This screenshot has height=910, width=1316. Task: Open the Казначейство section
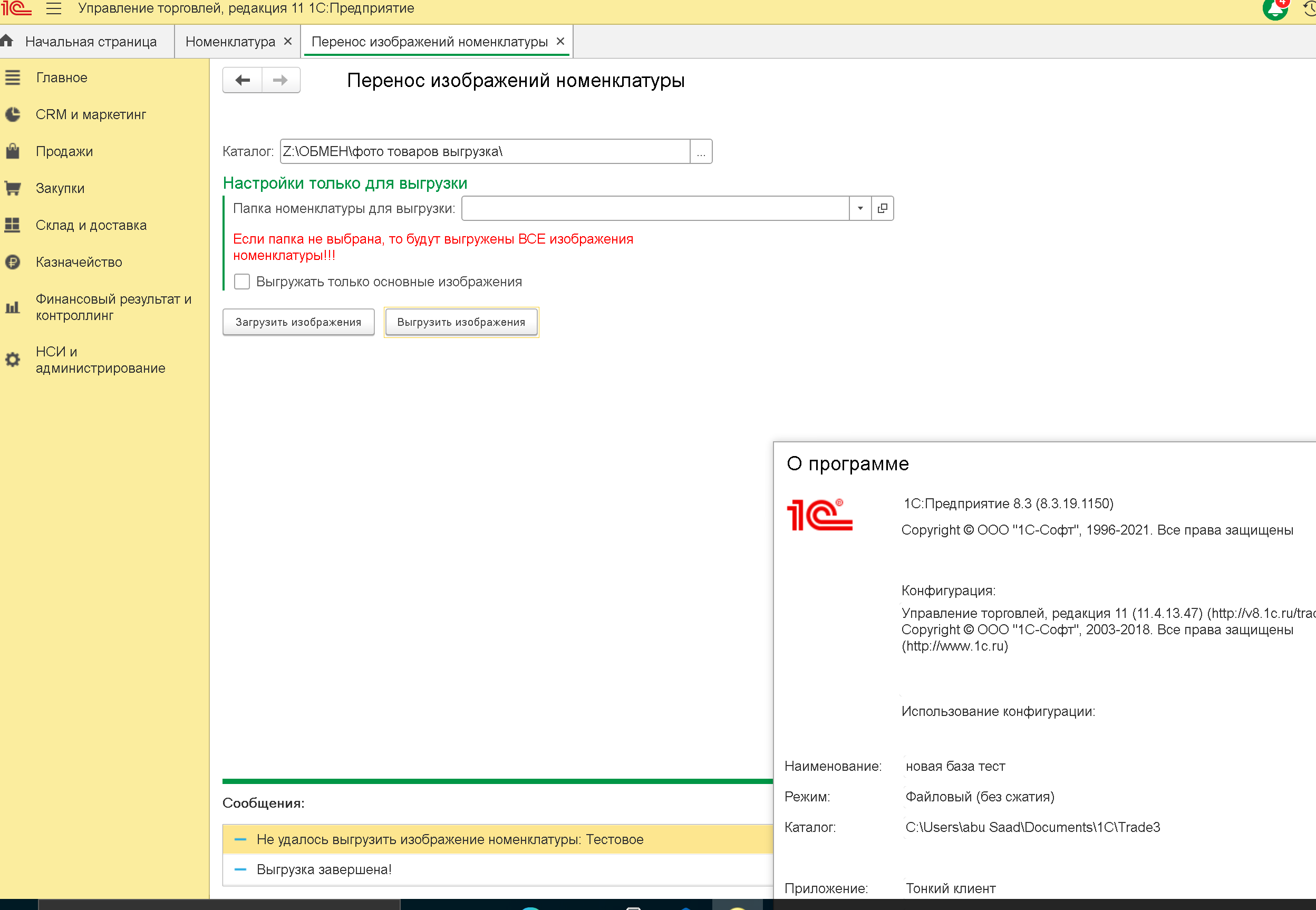[x=79, y=262]
